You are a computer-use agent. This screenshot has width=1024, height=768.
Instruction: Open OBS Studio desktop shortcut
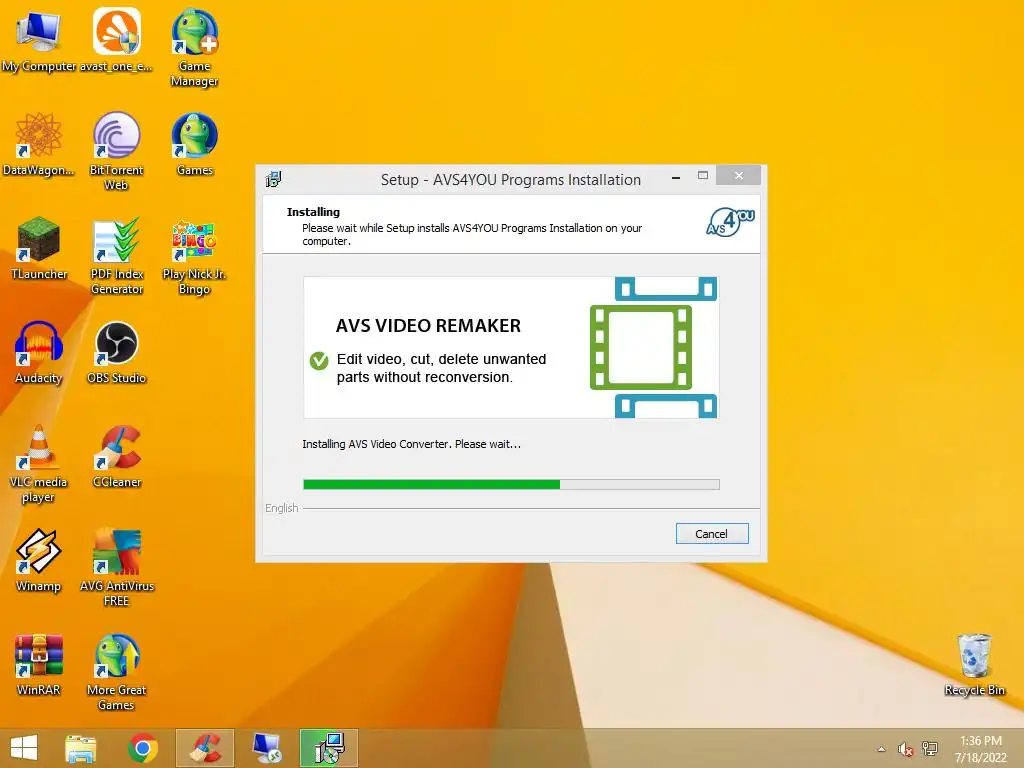(116, 352)
